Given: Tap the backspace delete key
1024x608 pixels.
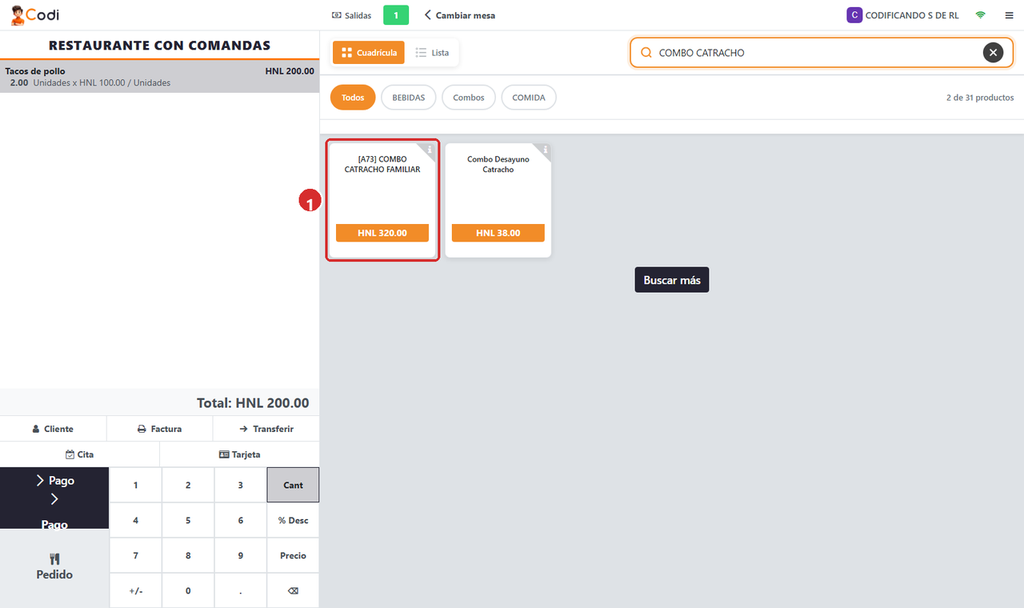Looking at the screenshot, I should click(293, 590).
